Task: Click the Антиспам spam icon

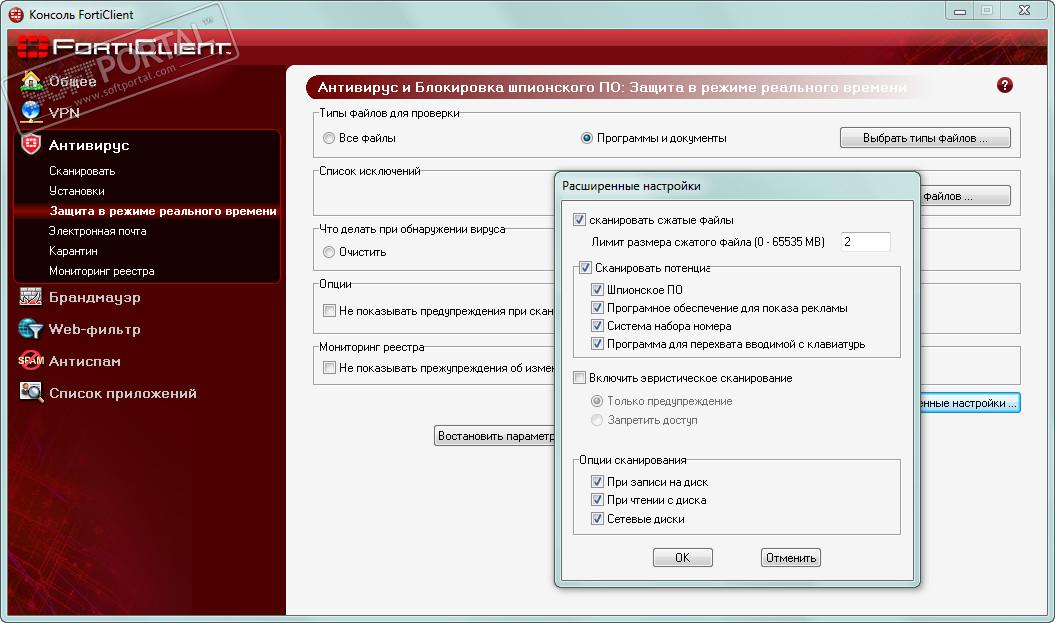Action: [31, 361]
